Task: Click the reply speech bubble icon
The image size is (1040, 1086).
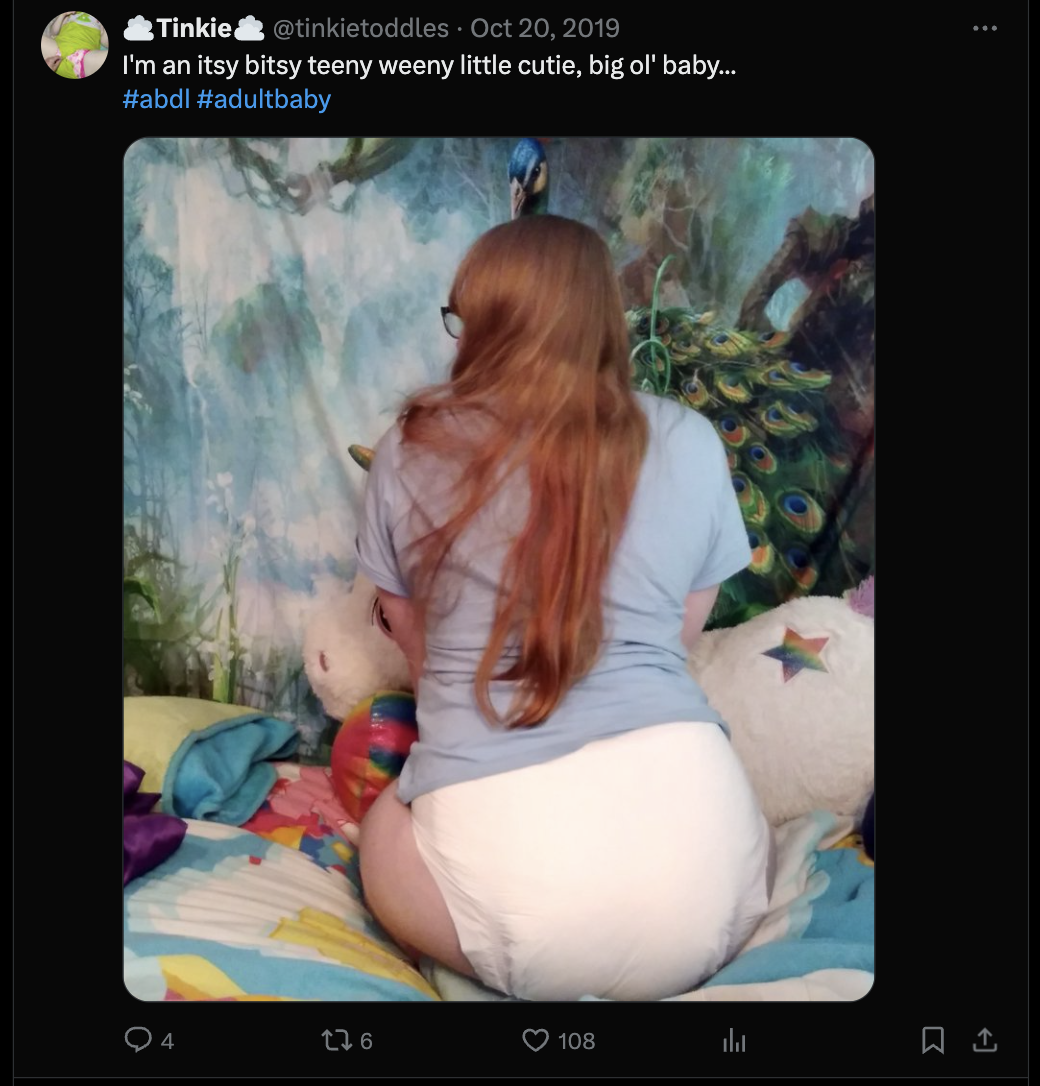Action: [138, 1039]
